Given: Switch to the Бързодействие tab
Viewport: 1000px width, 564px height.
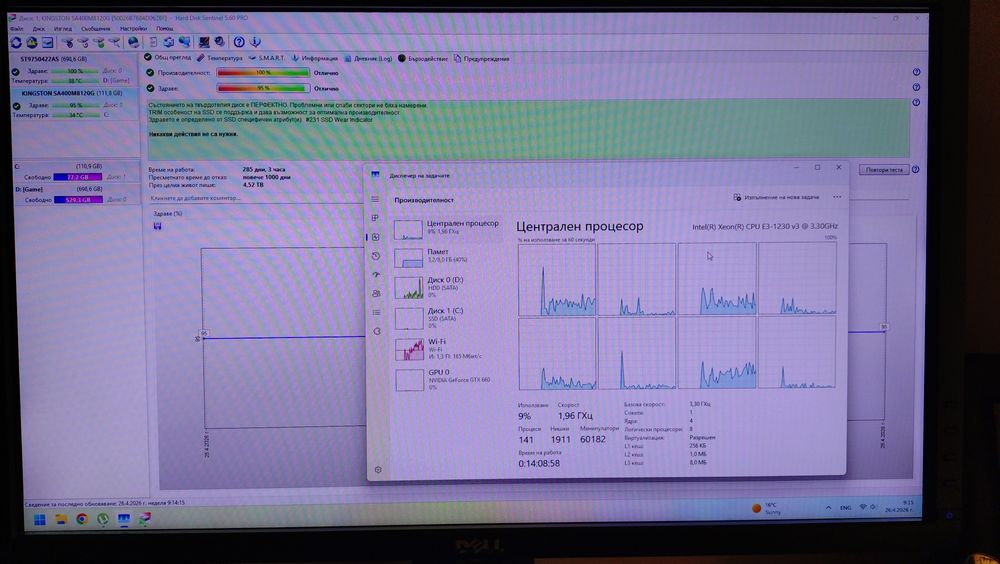Looking at the screenshot, I should (x=423, y=58).
